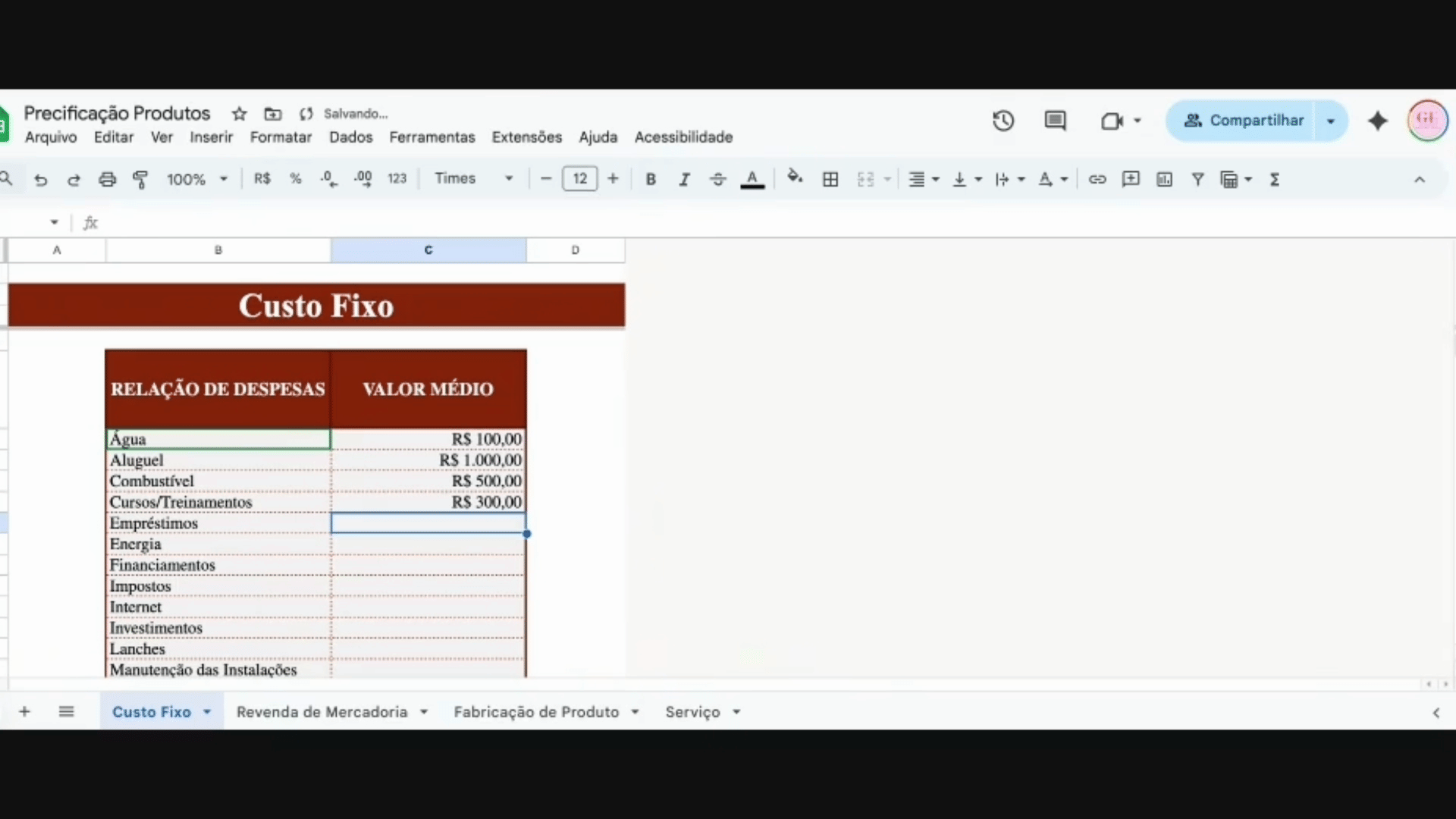Open the Formatar menu
This screenshot has width=1456, height=819.
pyautogui.click(x=281, y=137)
